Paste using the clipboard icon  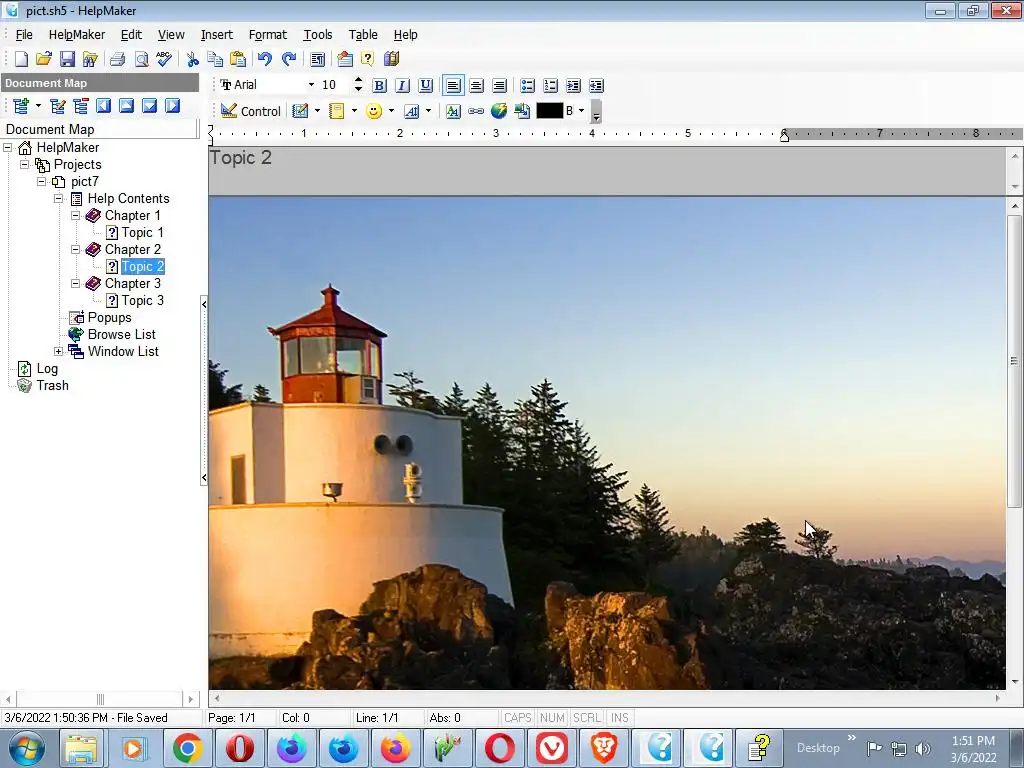click(238, 59)
